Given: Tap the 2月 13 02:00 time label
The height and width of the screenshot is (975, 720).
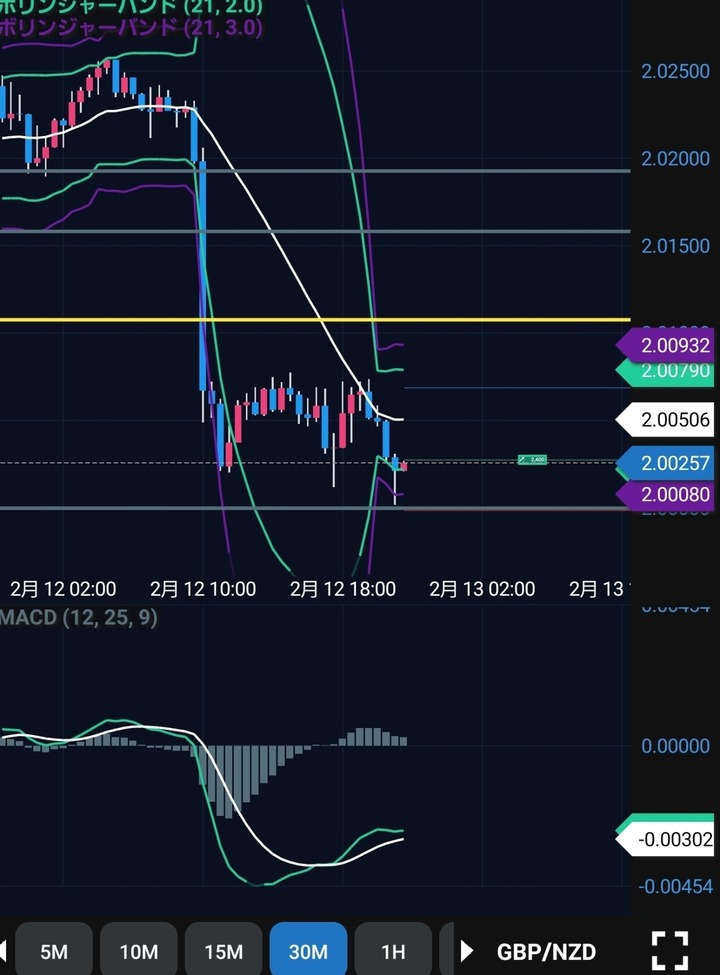Looking at the screenshot, I should (482, 589).
